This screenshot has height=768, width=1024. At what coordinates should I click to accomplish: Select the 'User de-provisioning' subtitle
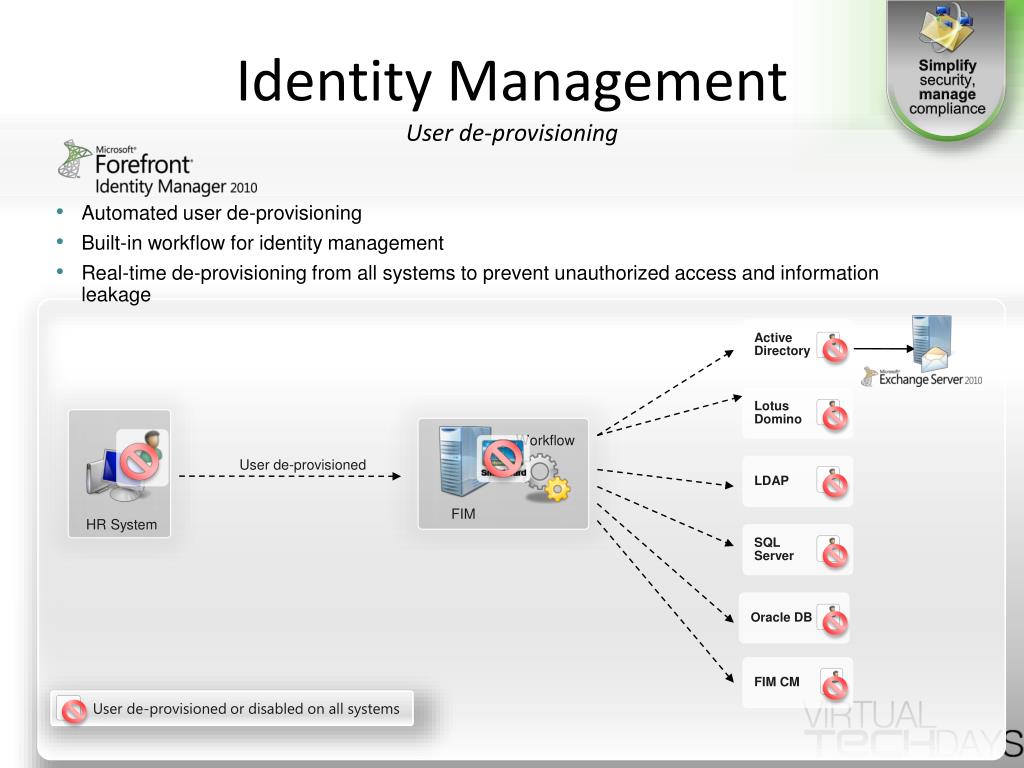512,133
